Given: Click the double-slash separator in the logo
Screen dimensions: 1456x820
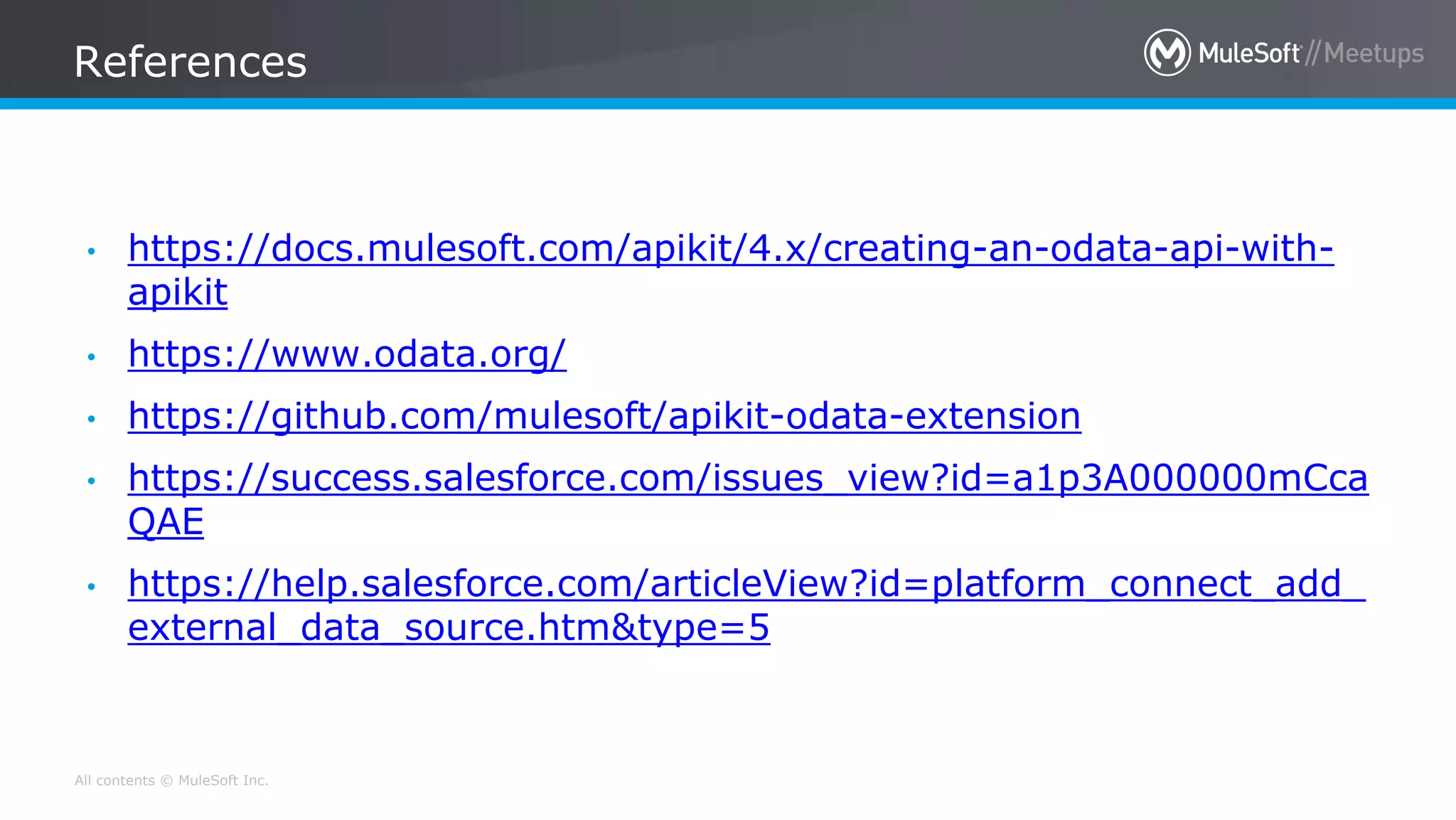Looking at the screenshot, I should pyautogui.click(x=1312, y=53).
